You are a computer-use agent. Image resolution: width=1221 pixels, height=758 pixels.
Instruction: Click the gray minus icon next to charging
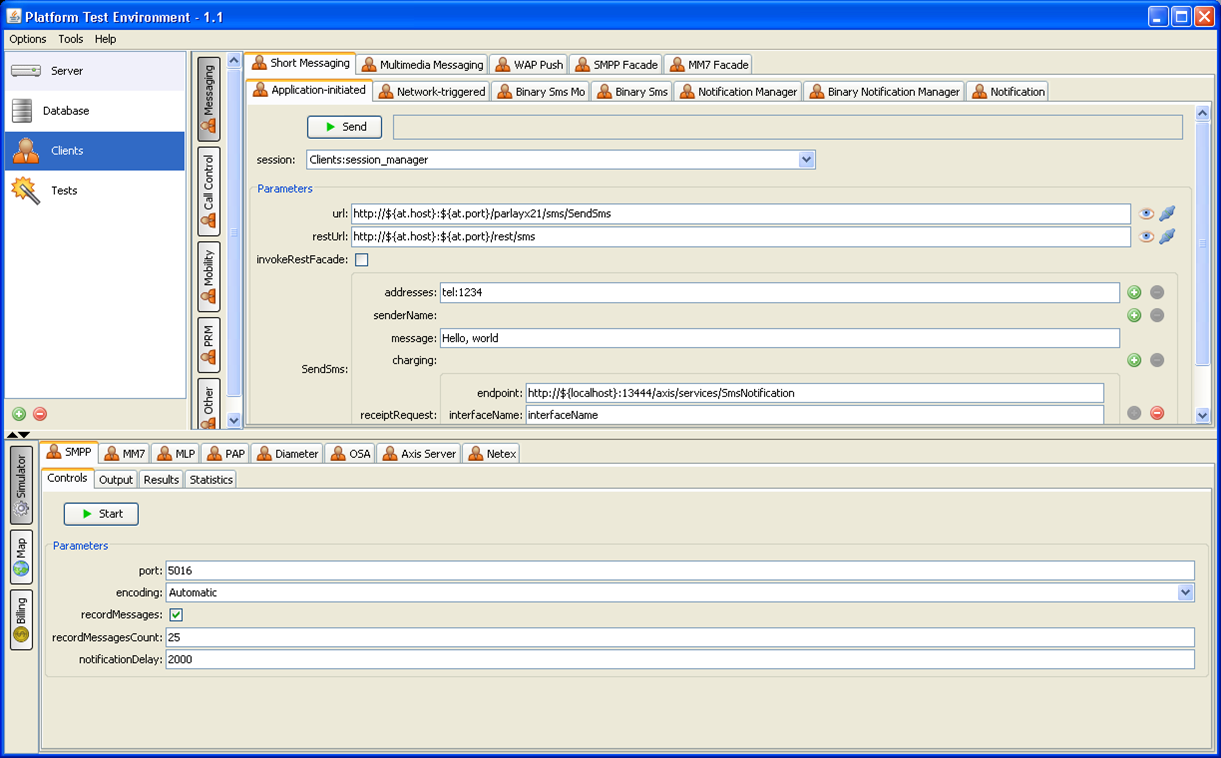pos(1157,360)
